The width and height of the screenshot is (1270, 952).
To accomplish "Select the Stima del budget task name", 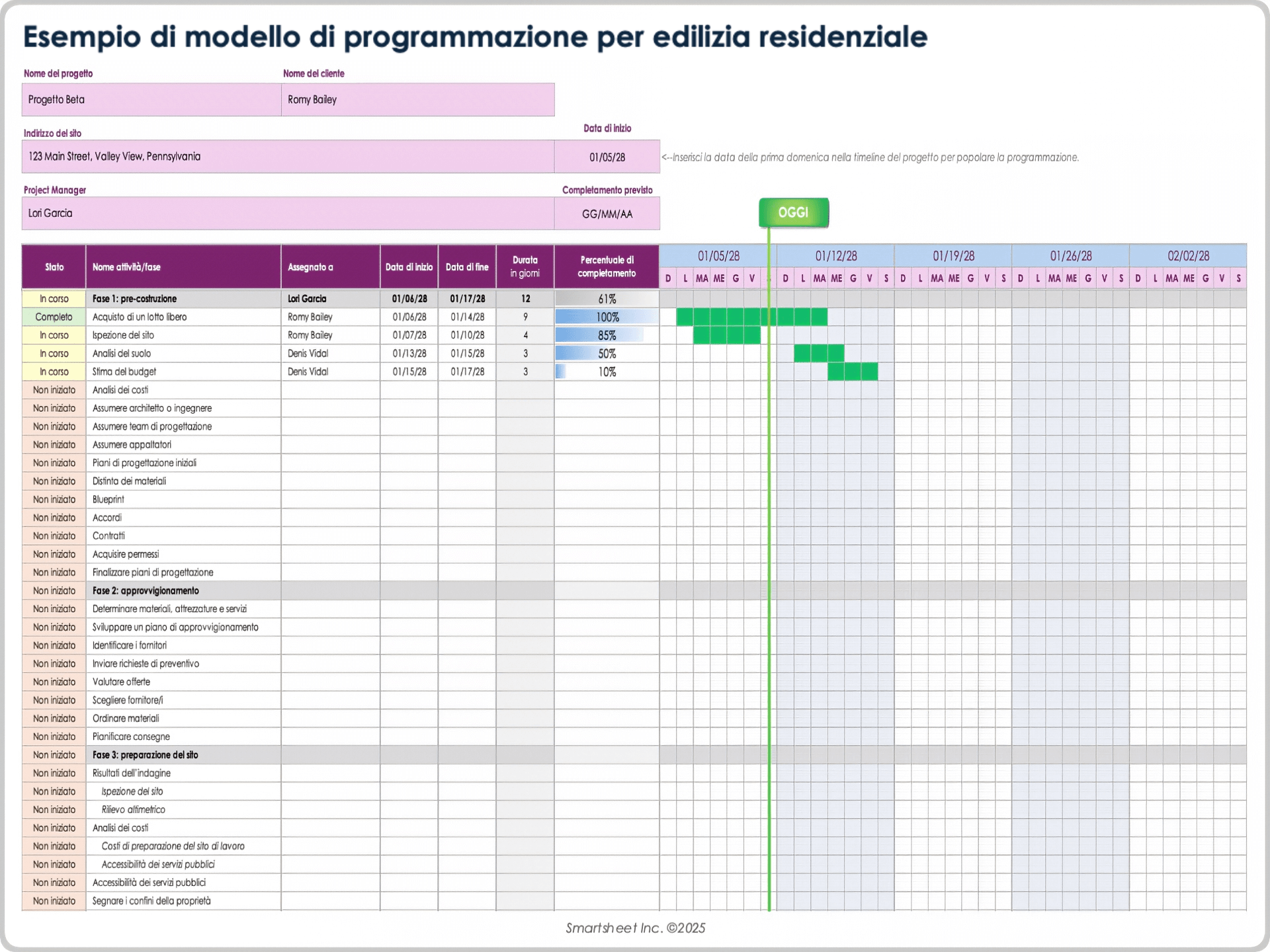I will click(124, 372).
